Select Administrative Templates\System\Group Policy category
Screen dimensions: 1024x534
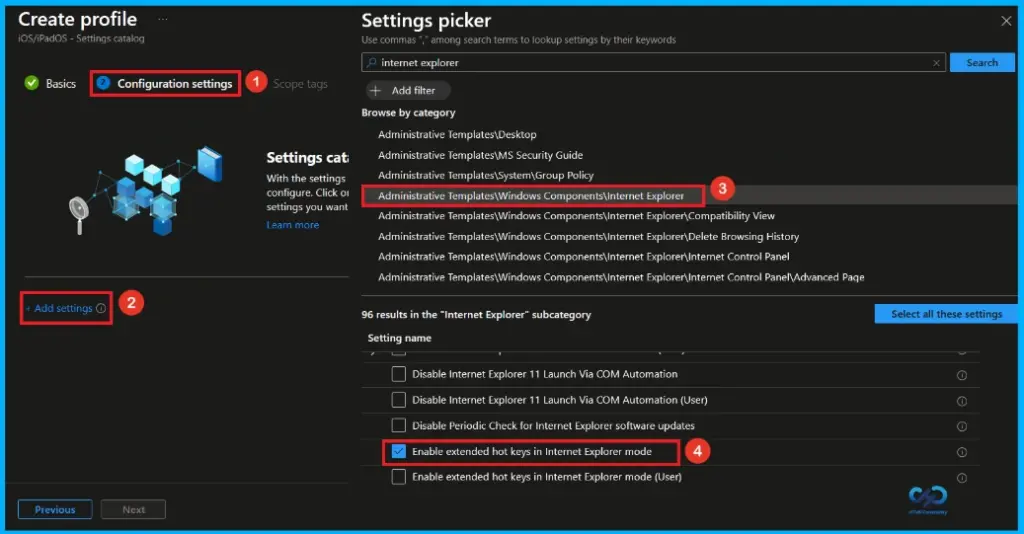(x=486, y=176)
